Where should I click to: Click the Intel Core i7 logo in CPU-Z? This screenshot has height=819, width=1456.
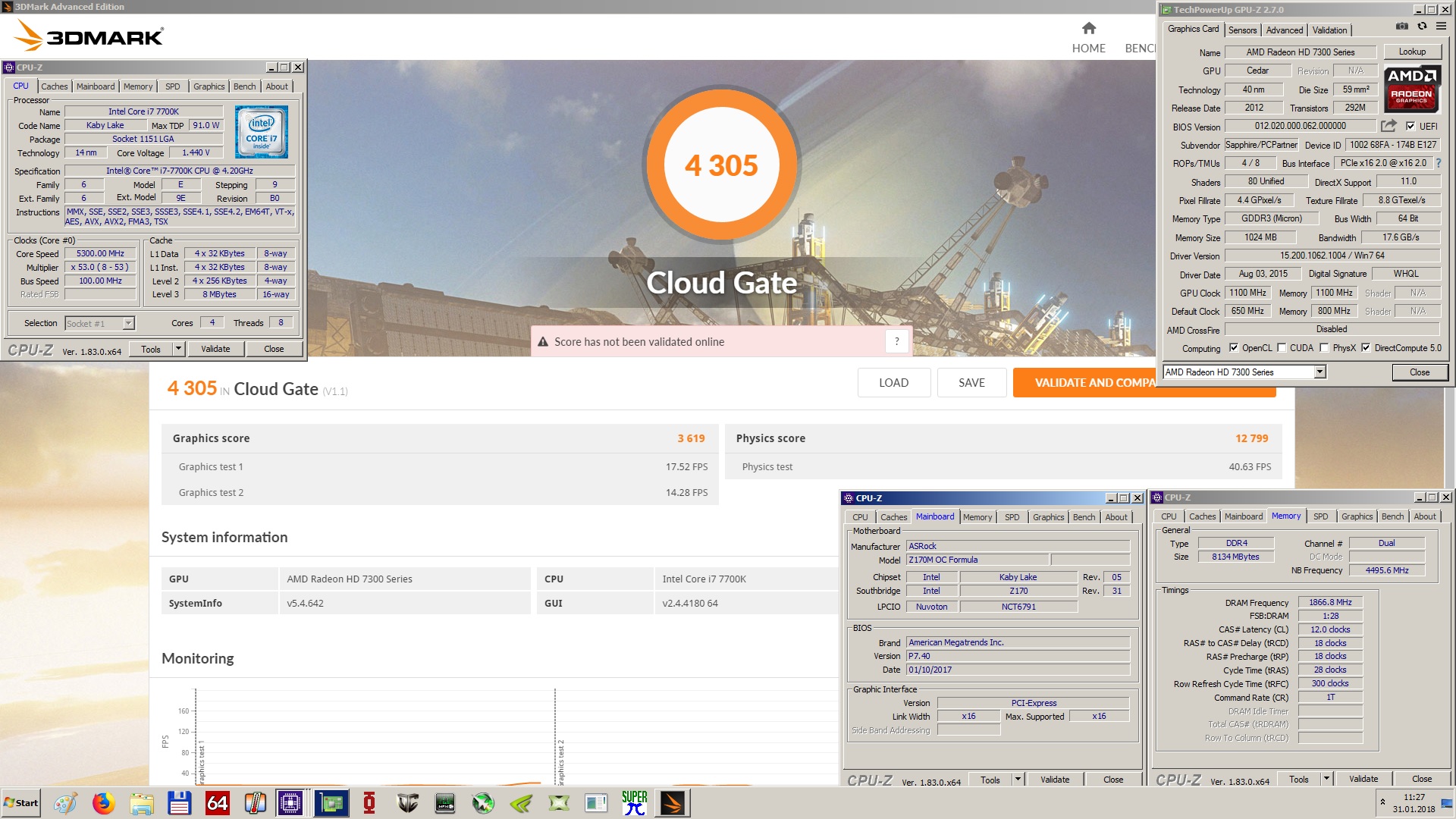click(262, 132)
